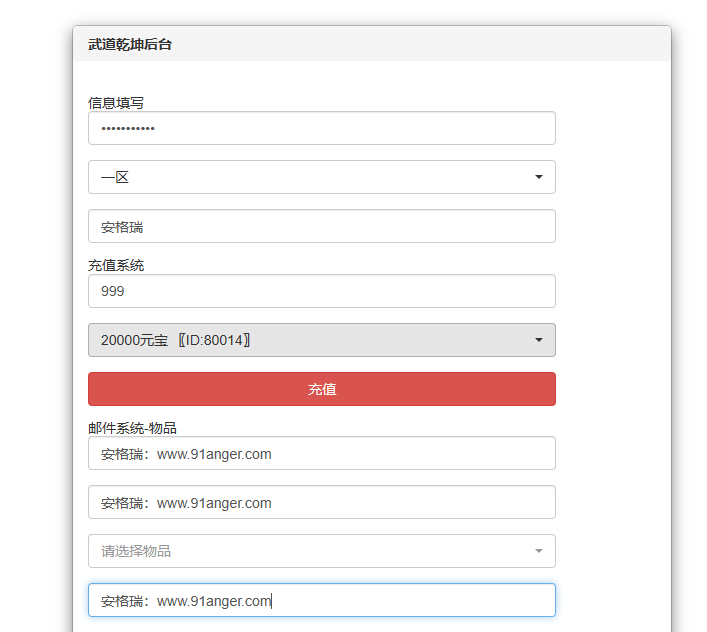Click the 信息填写 section label

pyautogui.click(x=116, y=102)
